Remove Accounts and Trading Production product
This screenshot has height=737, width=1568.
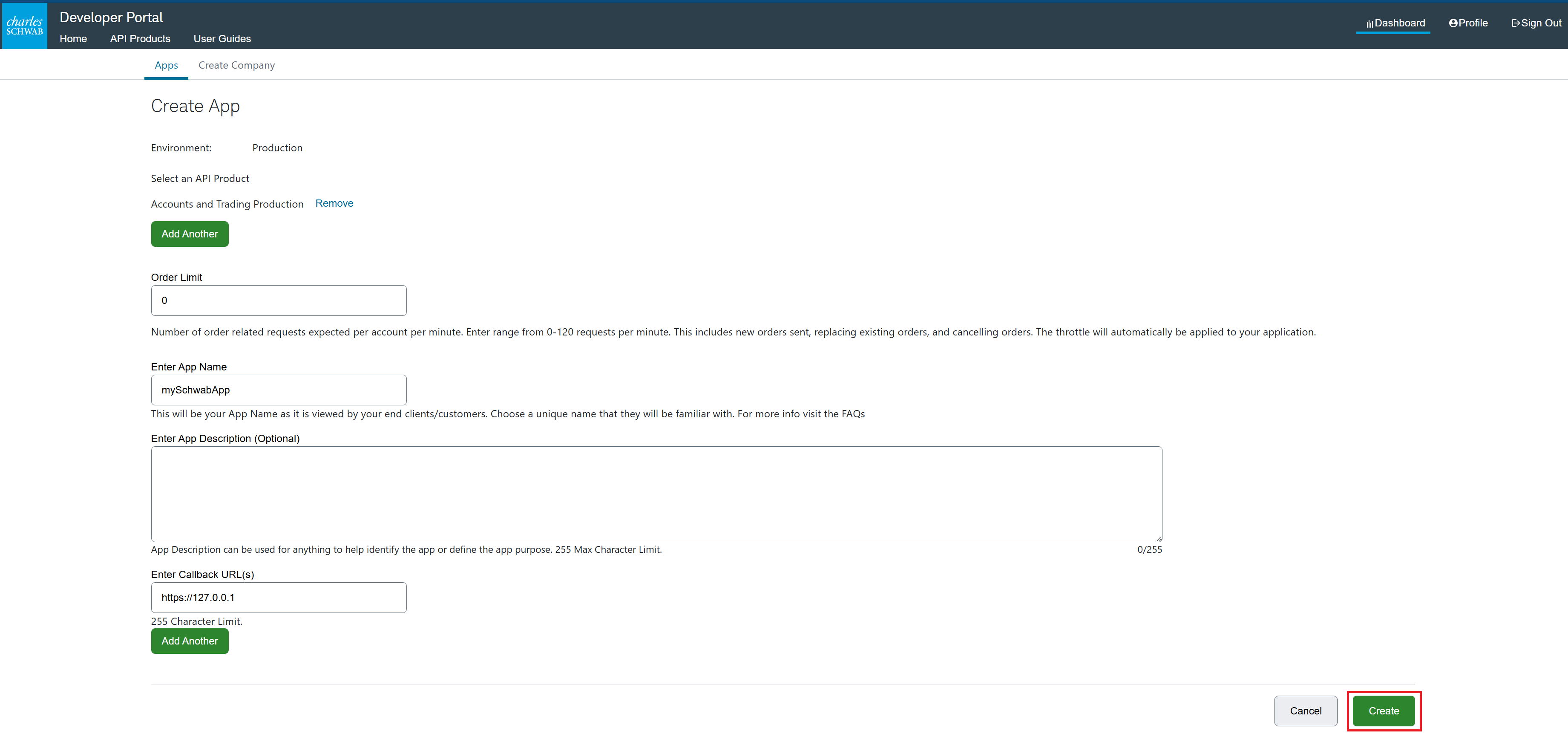[x=334, y=203]
